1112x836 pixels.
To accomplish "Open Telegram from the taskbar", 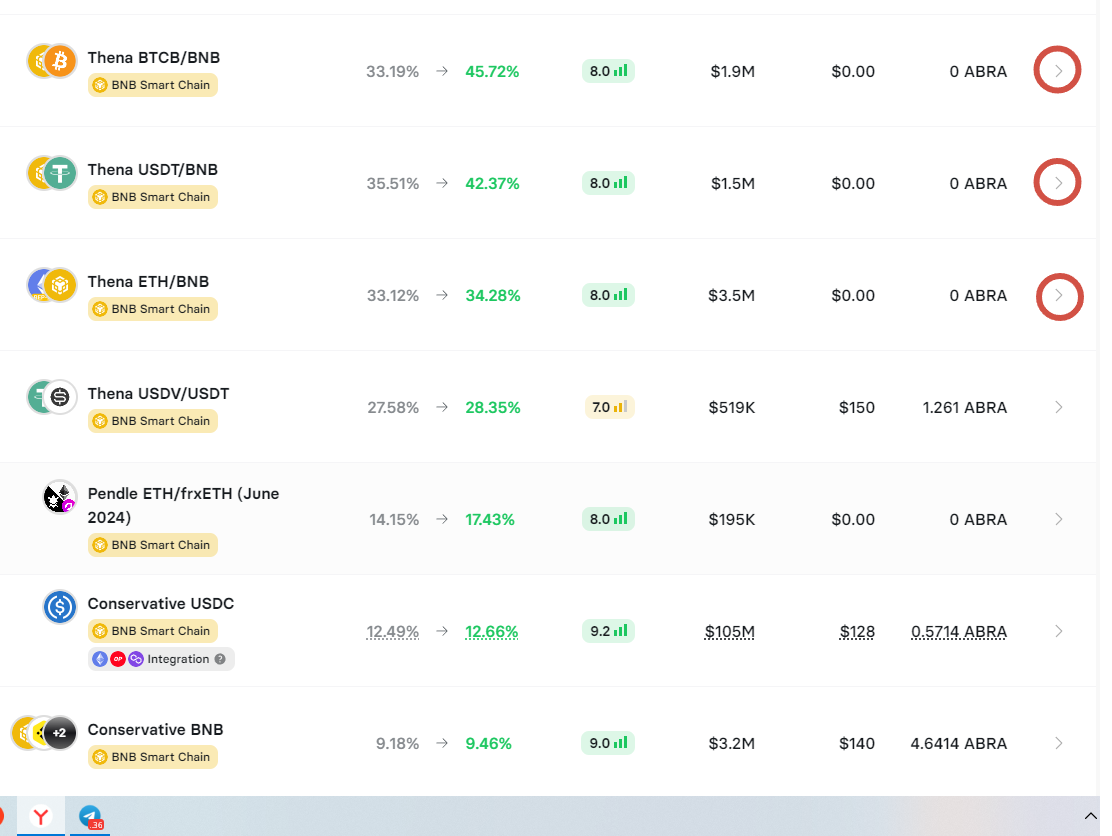I will pyautogui.click(x=90, y=816).
